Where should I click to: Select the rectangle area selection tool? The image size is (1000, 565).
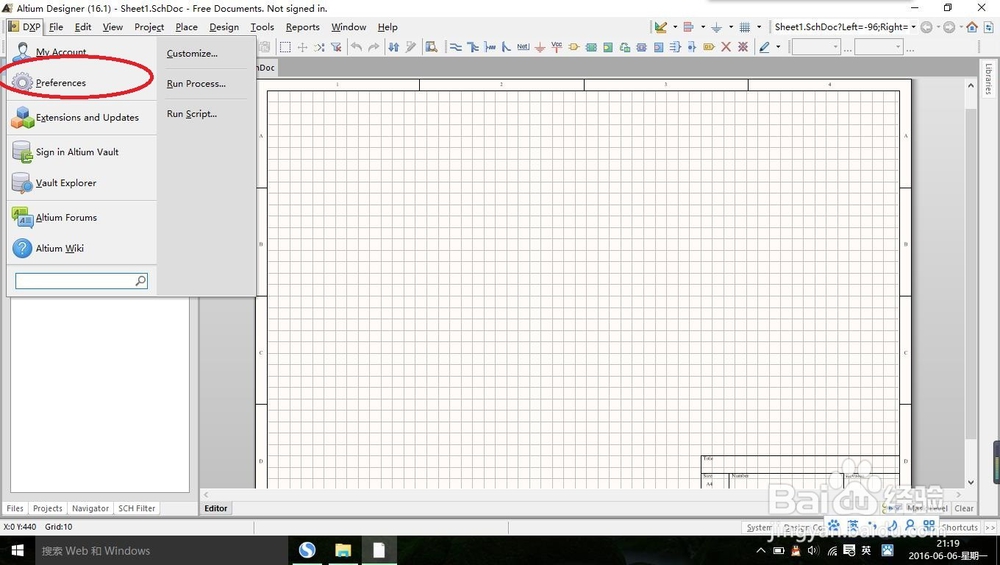pyautogui.click(x=285, y=47)
